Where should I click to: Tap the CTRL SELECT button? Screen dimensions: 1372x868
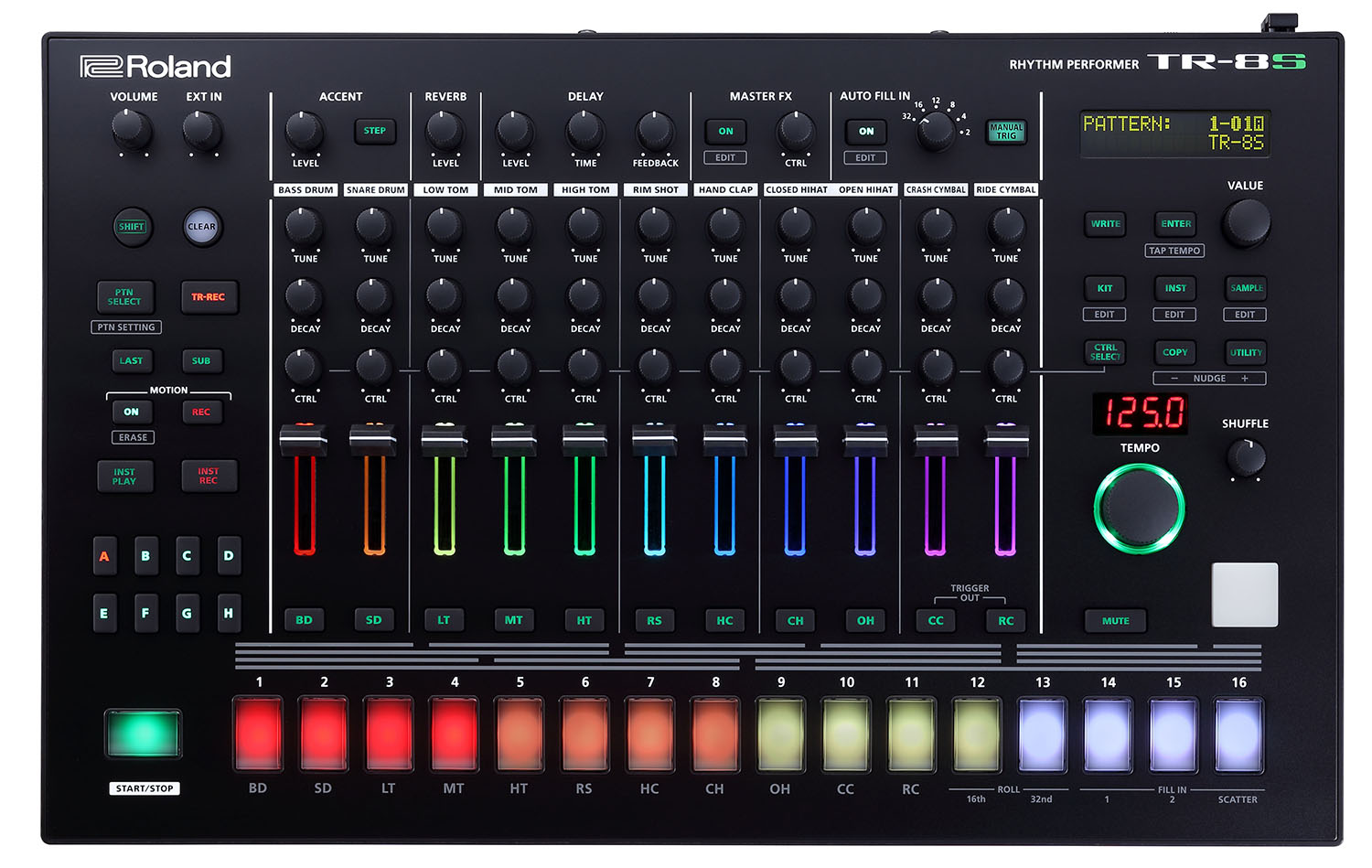1105,352
